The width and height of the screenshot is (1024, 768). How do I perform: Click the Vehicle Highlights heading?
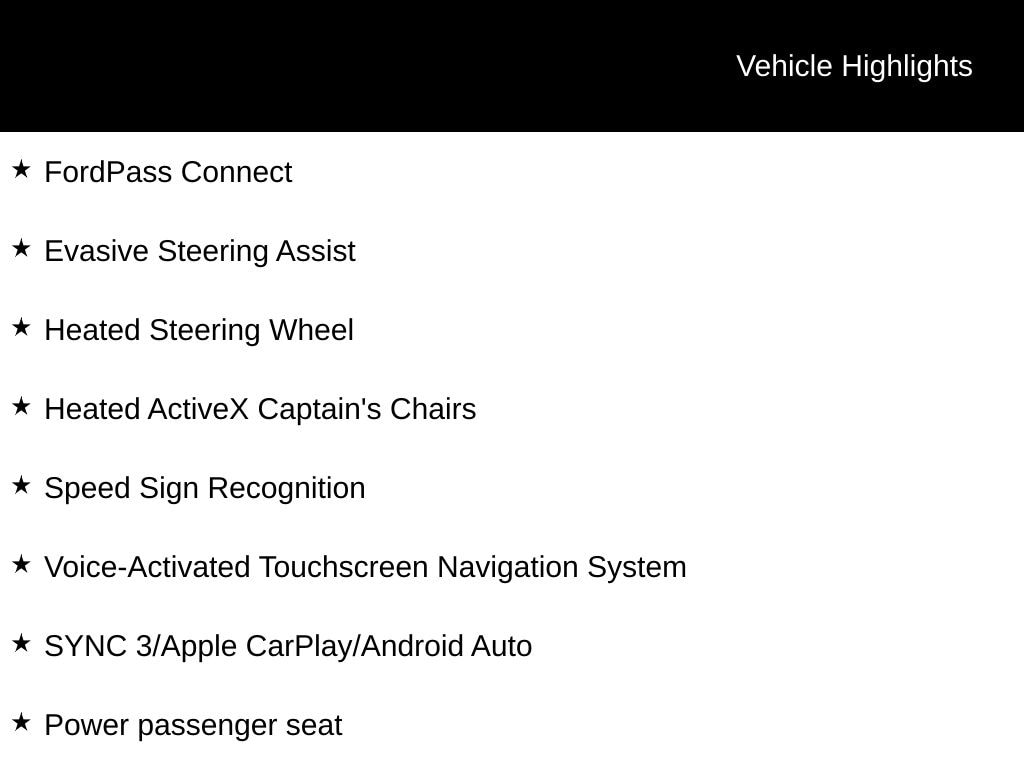[854, 67]
